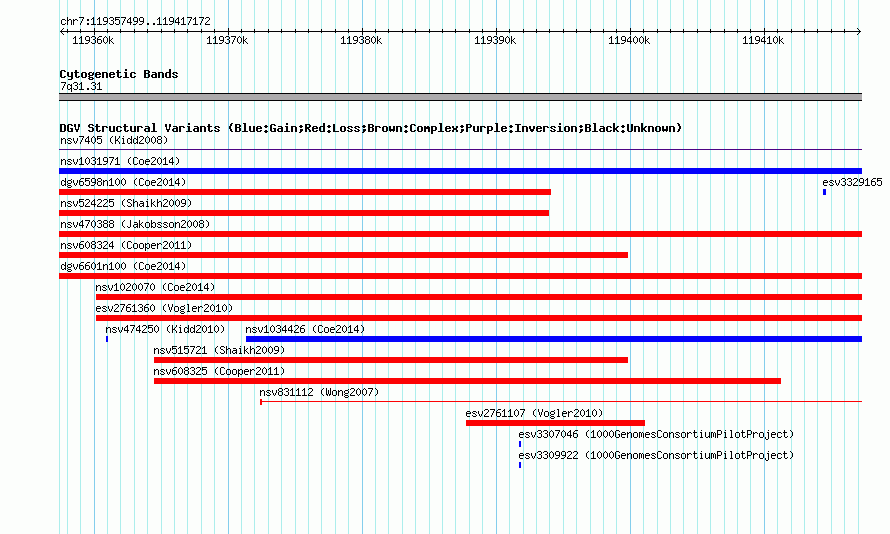Select the red bar under dgv6598n100
The width and height of the screenshot is (890, 534).
[x=305, y=192]
